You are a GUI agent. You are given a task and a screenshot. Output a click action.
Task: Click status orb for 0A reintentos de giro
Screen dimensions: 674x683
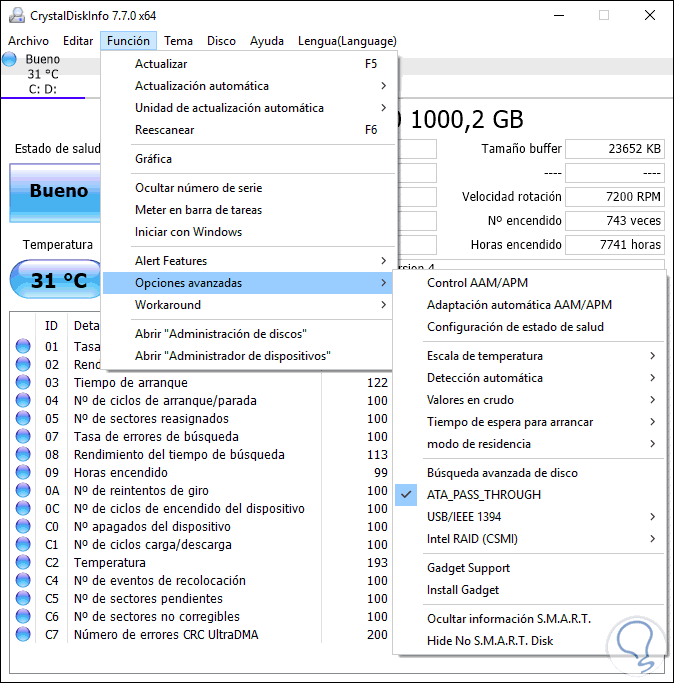(x=23, y=490)
